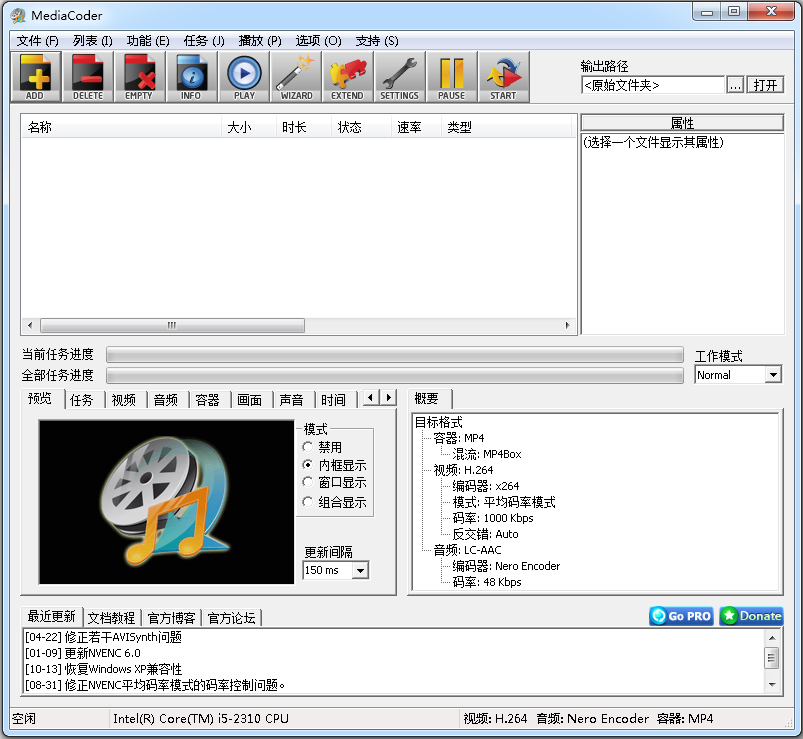
Task: Switch to the 音频 tab
Action: coord(166,400)
